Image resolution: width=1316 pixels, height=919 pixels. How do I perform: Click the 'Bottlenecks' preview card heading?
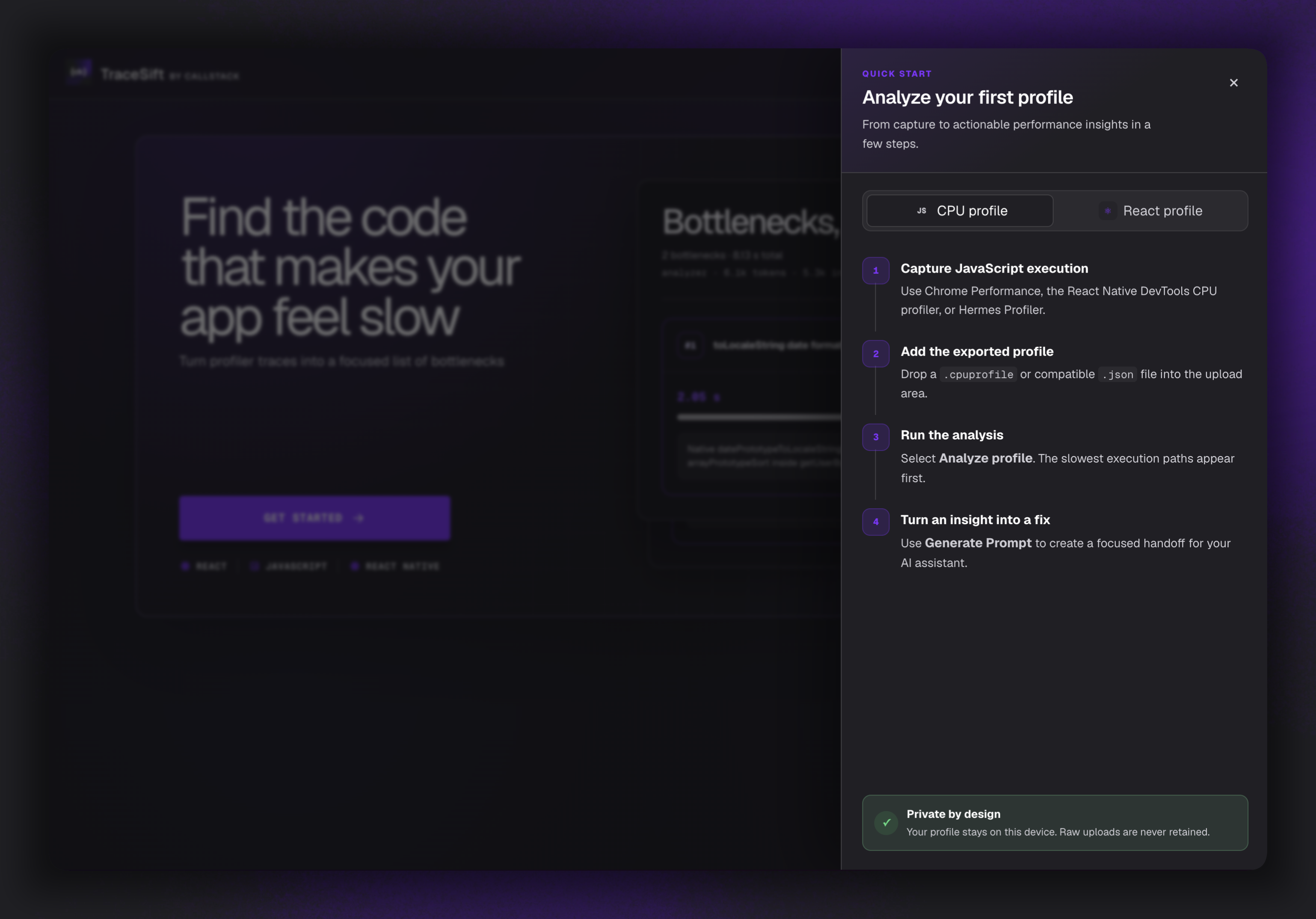coord(751,222)
